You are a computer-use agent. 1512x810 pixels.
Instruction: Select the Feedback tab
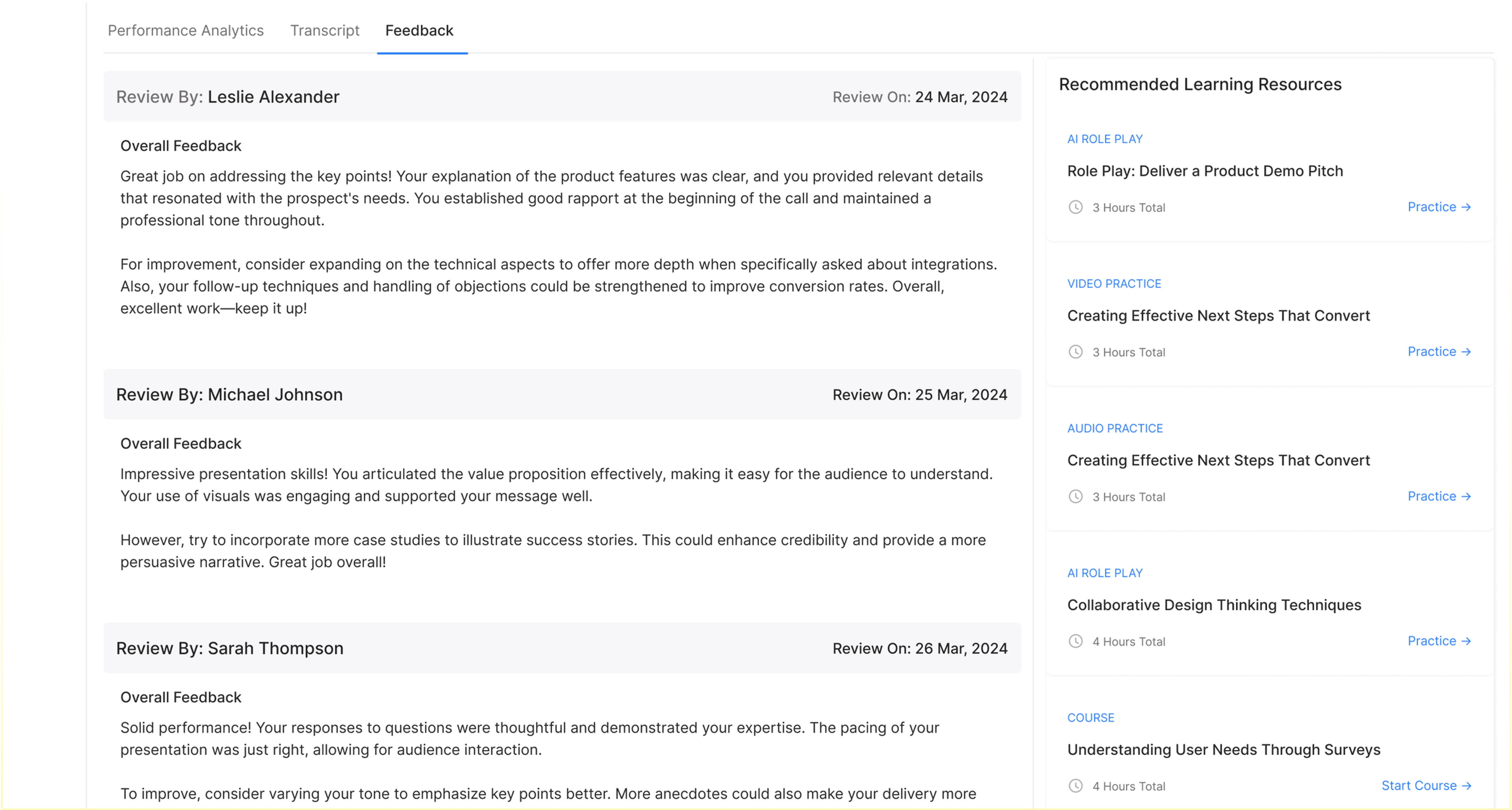[x=419, y=31]
